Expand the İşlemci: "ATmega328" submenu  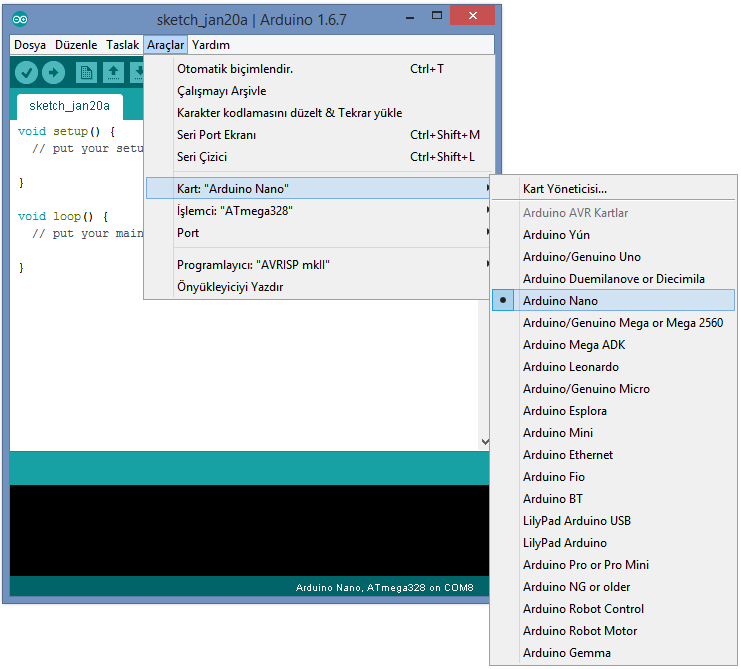(x=320, y=211)
